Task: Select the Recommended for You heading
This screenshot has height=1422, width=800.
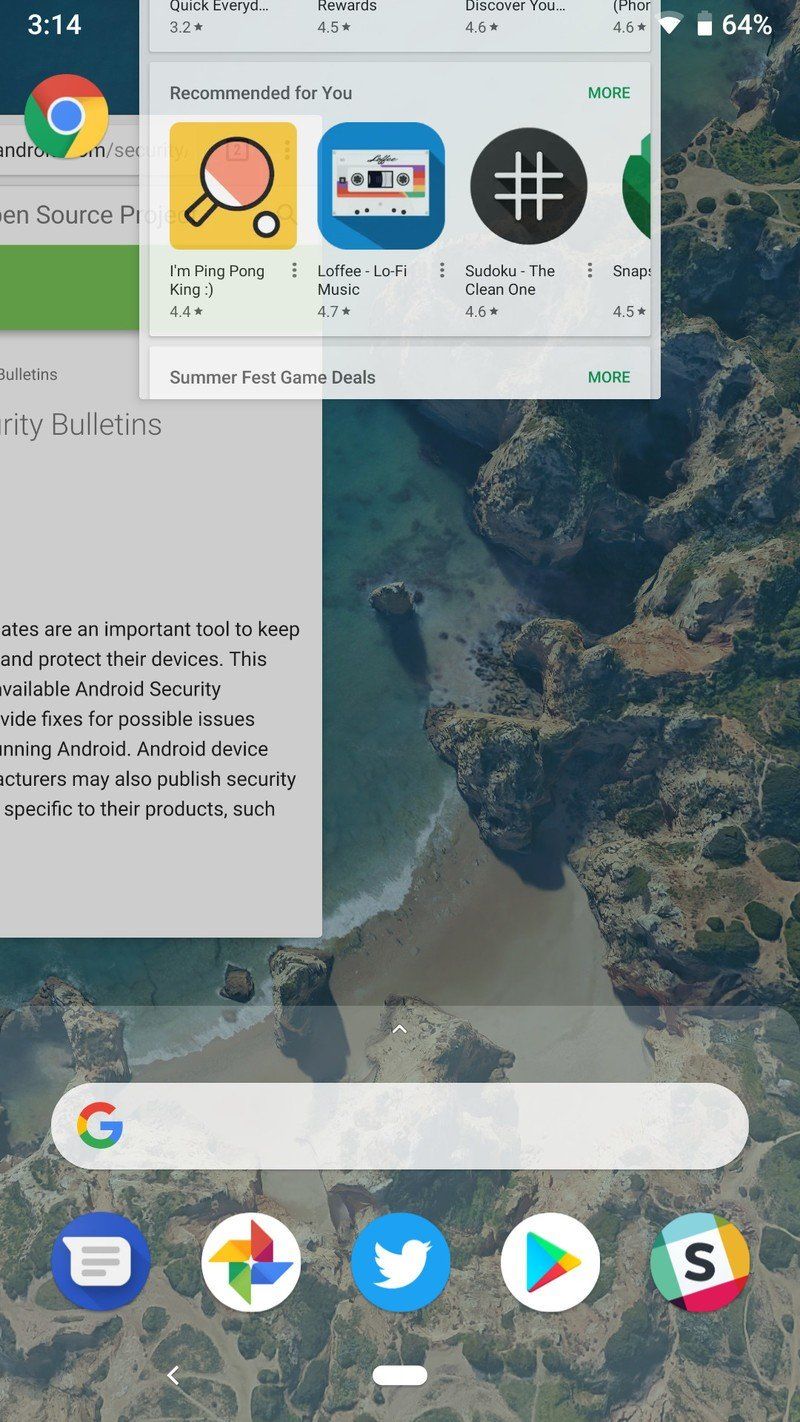Action: 261,93
